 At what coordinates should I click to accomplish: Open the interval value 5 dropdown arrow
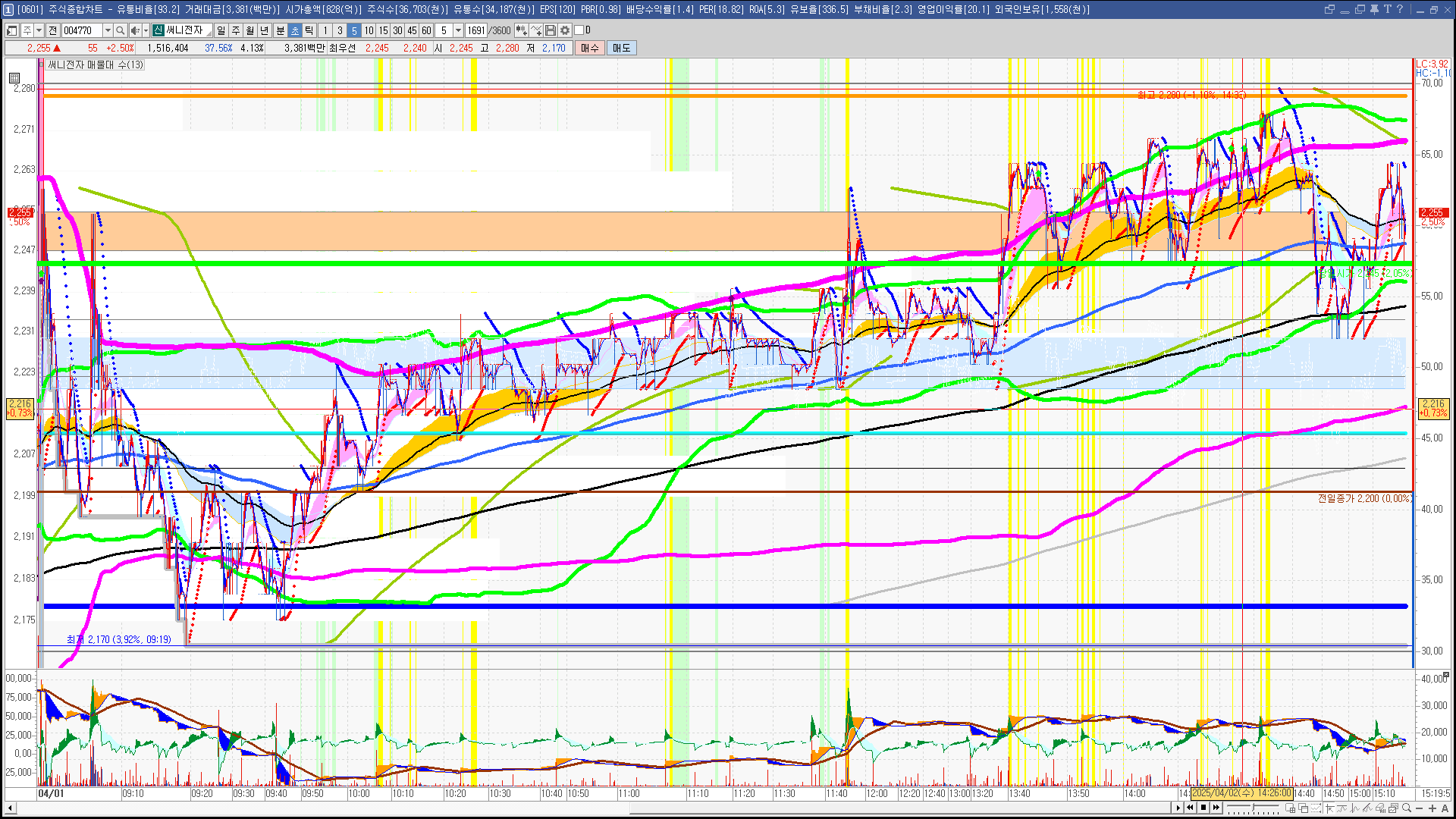click(458, 30)
